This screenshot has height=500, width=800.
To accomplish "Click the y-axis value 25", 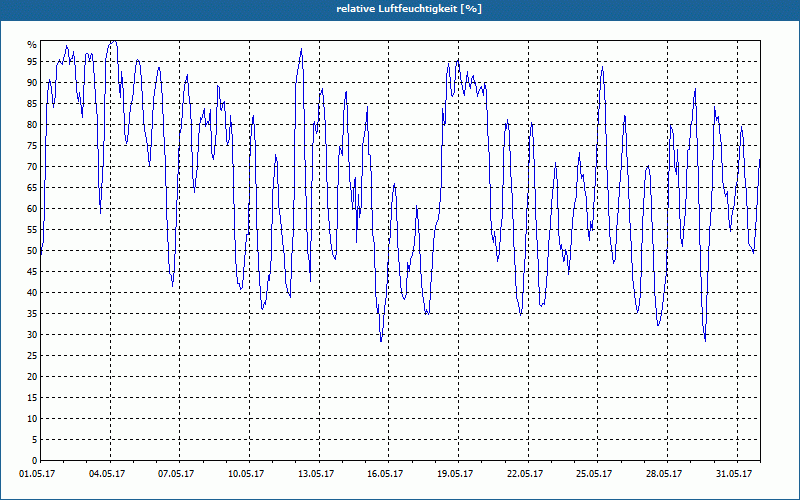I will click(x=32, y=356).
